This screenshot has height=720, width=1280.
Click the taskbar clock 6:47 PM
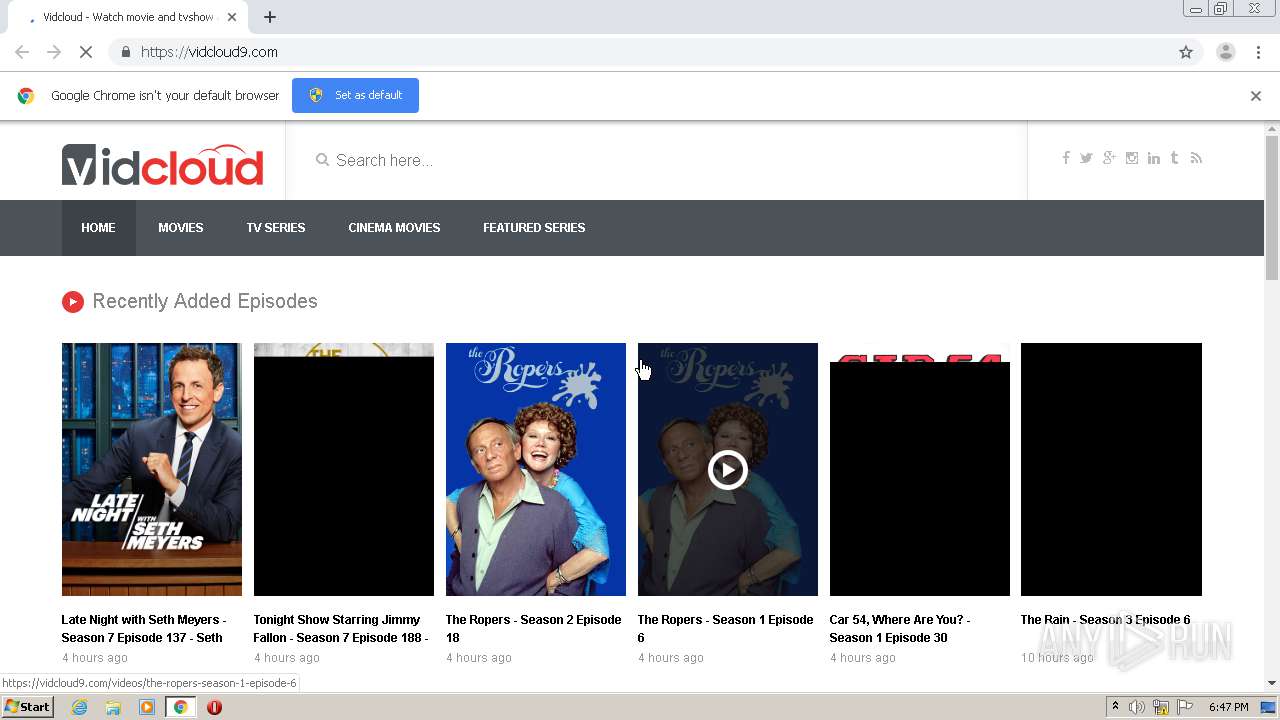(1228, 707)
